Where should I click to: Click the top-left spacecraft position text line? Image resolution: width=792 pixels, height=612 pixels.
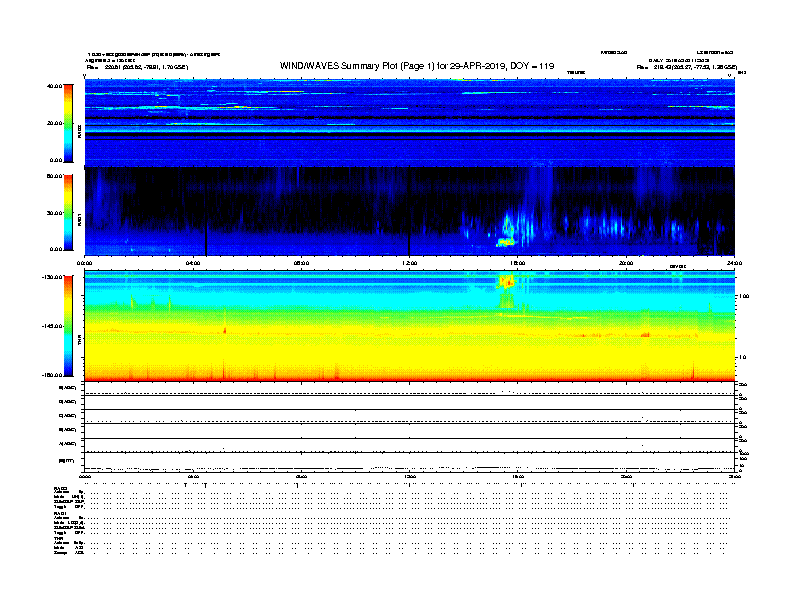coord(137,67)
